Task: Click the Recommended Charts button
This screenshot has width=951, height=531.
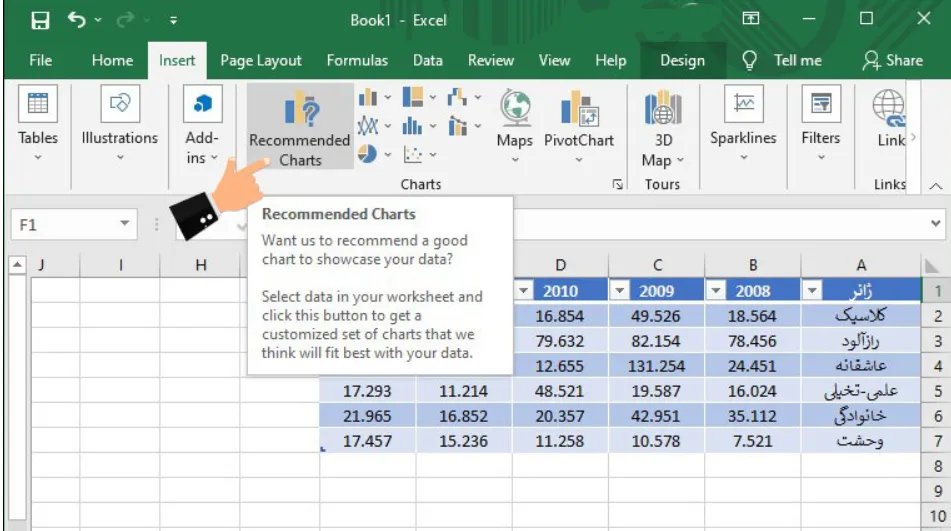Action: 300,128
